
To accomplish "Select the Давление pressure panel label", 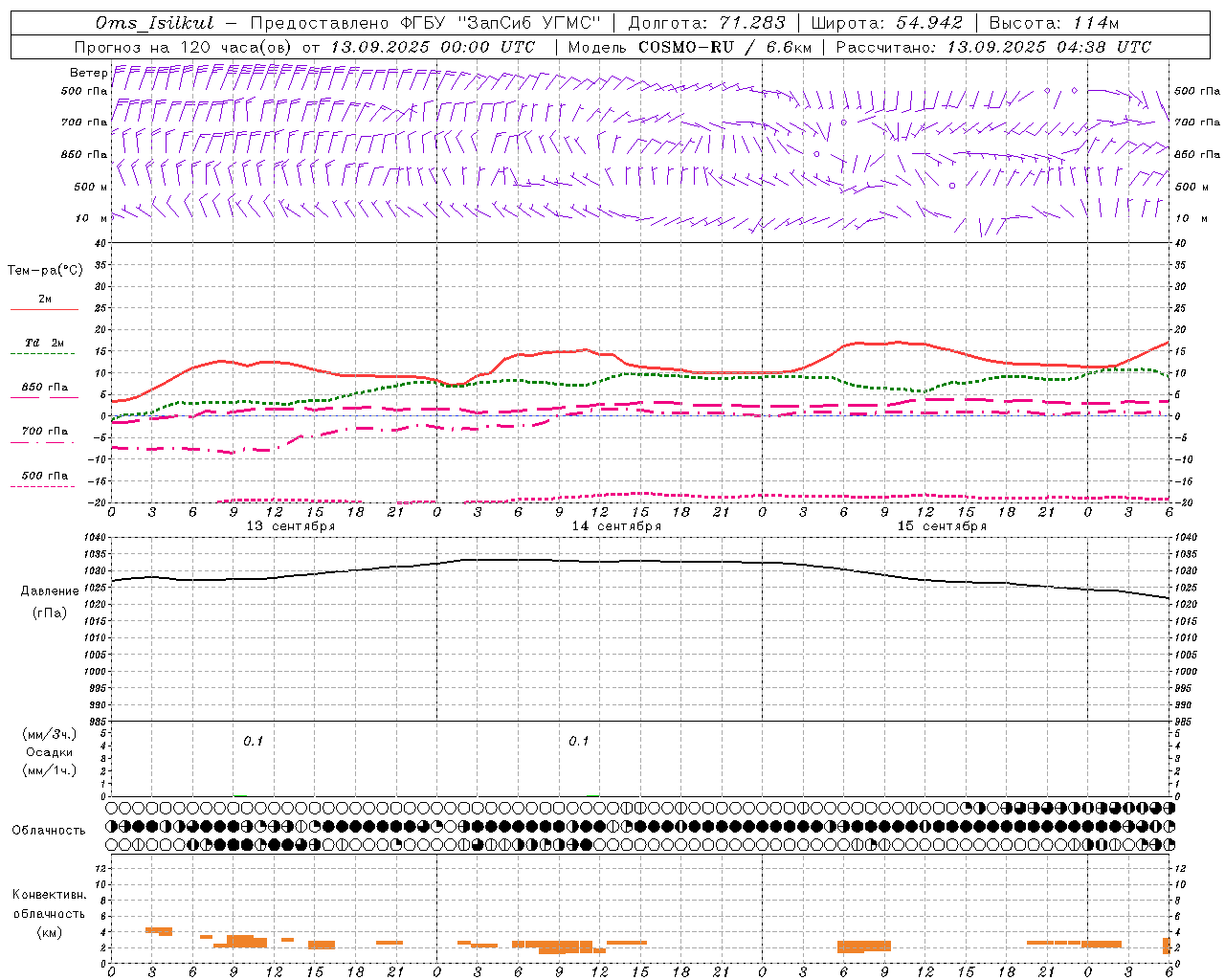I will (x=50, y=590).
